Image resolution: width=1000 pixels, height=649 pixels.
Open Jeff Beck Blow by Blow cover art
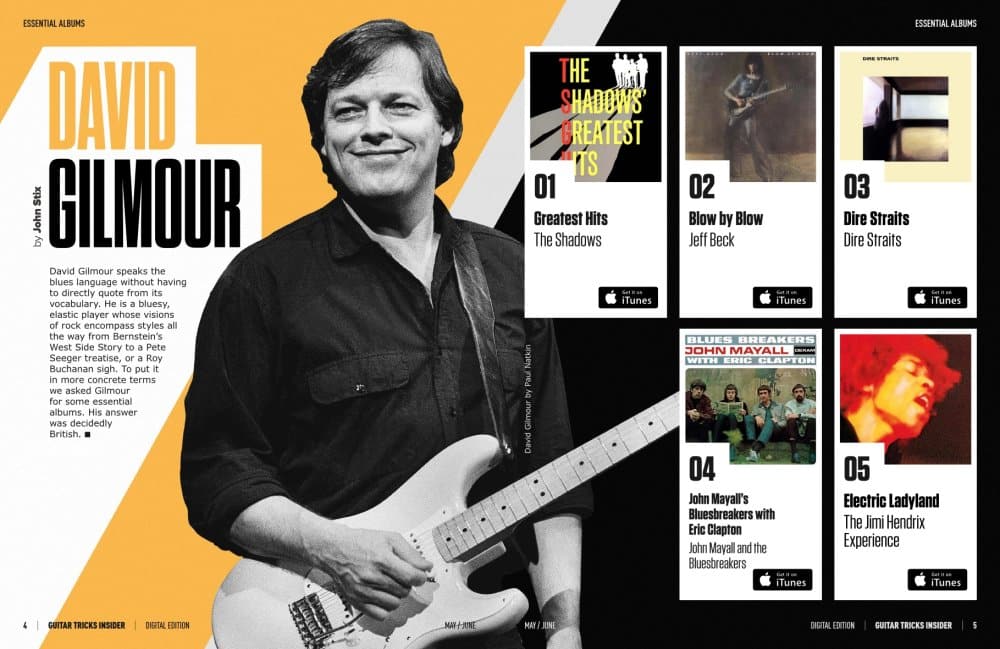pos(751,117)
